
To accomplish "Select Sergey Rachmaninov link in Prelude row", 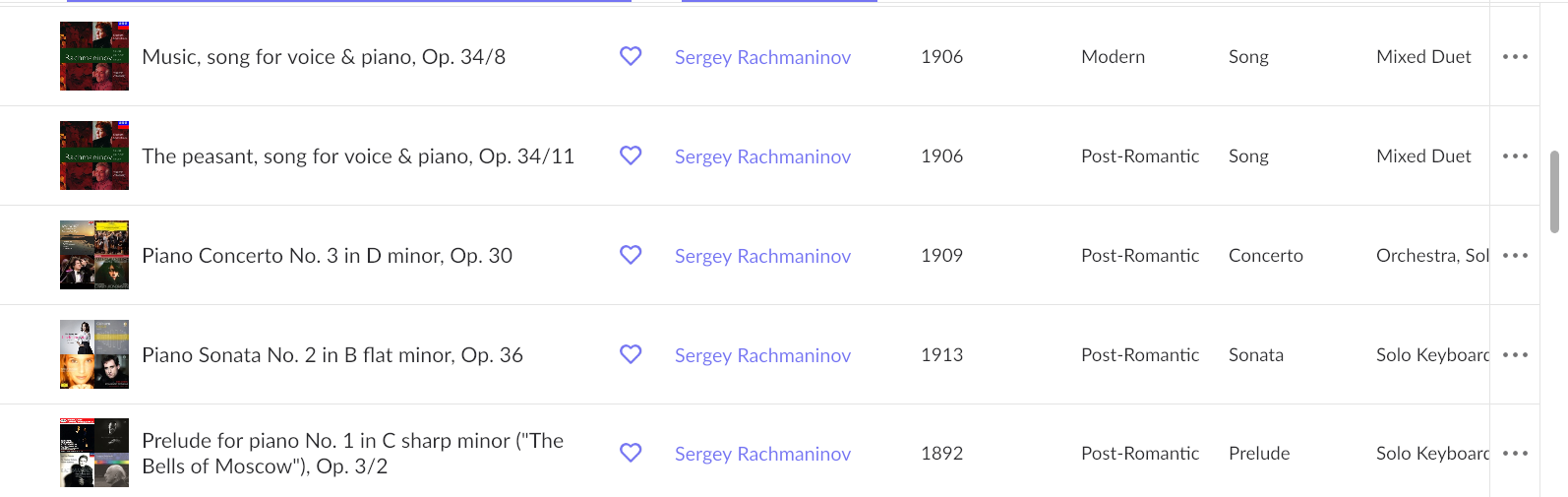I will tap(762, 454).
